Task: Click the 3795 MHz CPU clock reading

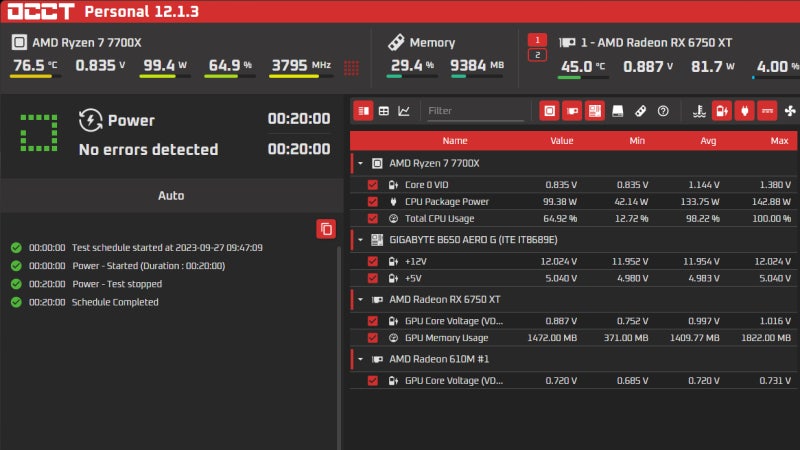Action: (x=301, y=65)
